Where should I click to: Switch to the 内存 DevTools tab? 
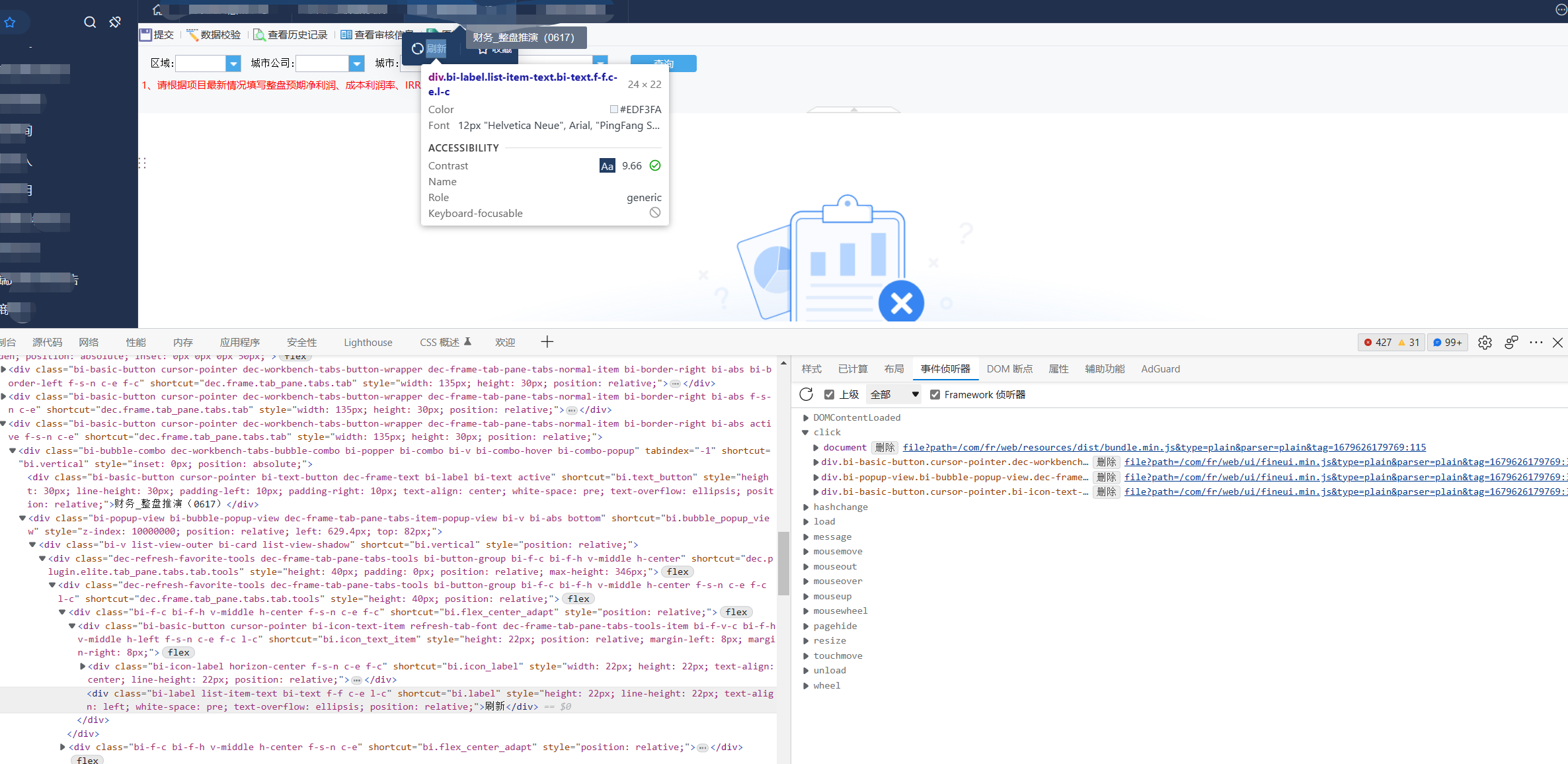(x=183, y=342)
